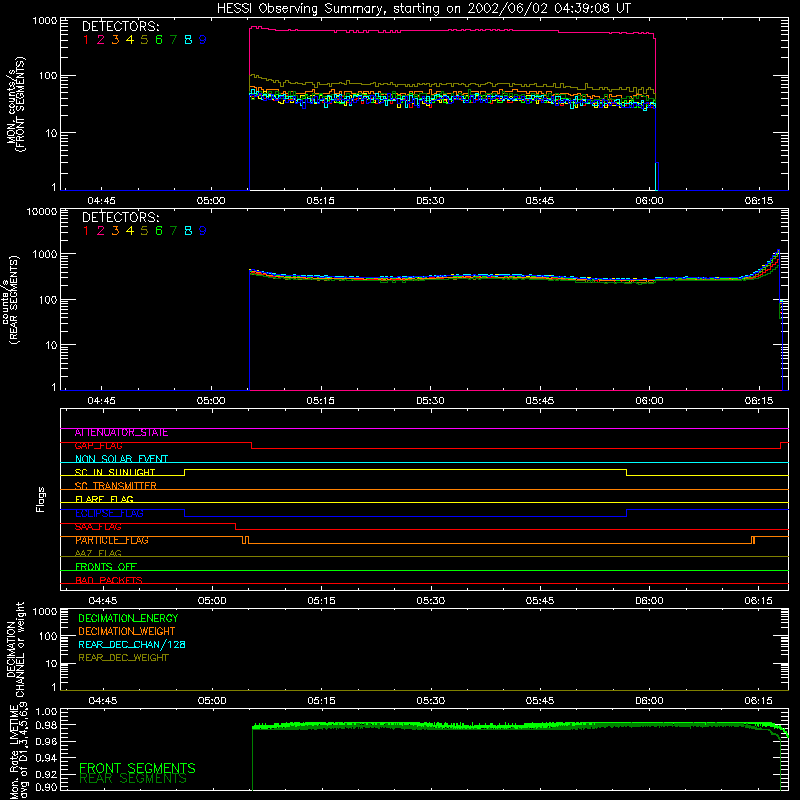Pick detector 2 in the rear segments legend

101,231
